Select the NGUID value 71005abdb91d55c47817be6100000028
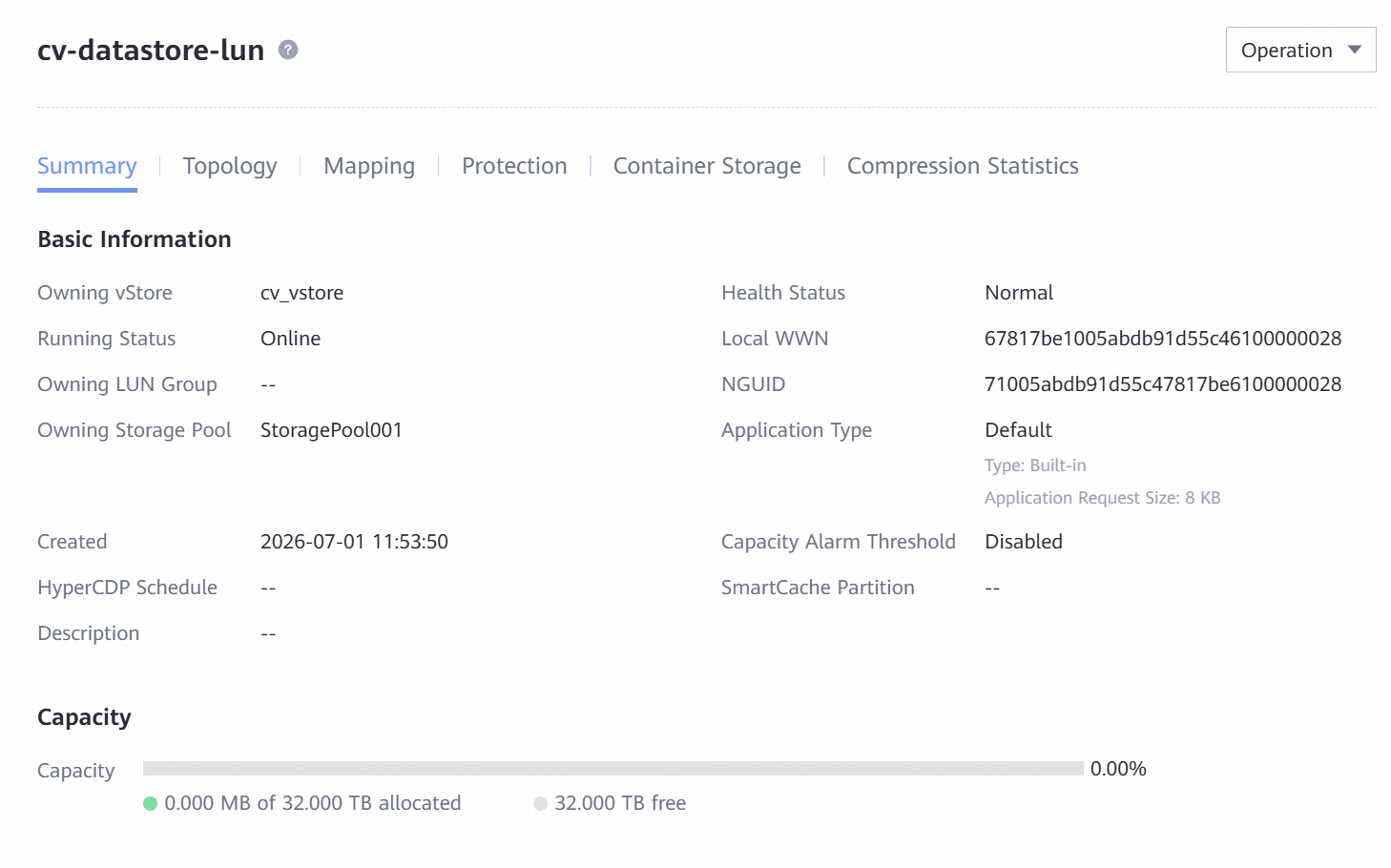Viewport: 1391px width, 868px height. coord(1163,384)
